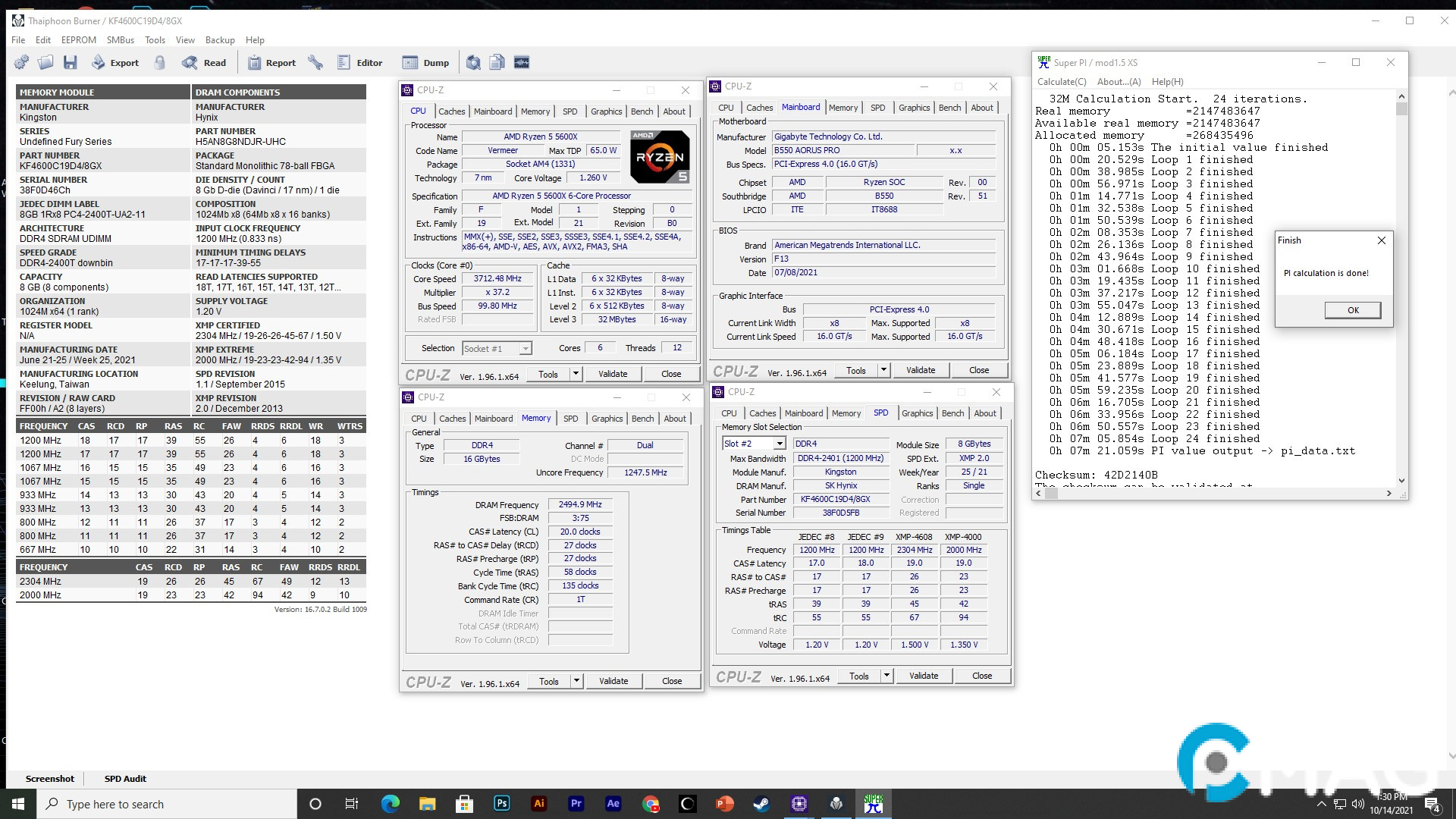Viewport: 1456px width, 819px height.
Task: Click the floppy disk save icon
Action: [71, 62]
